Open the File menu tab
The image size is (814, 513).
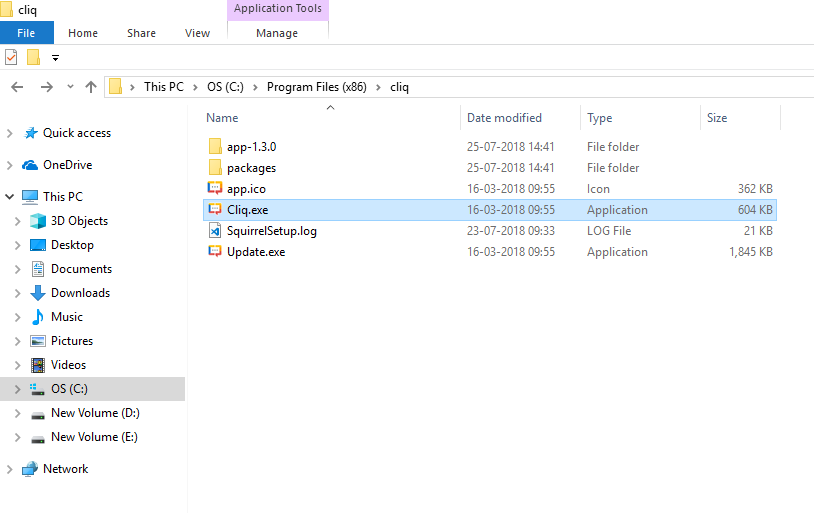[26, 33]
